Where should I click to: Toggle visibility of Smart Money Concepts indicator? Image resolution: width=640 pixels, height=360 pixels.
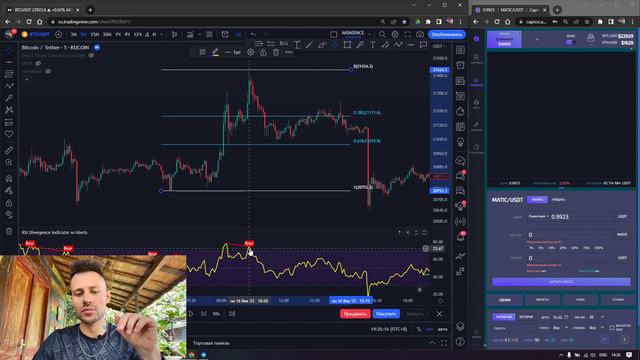tap(91, 56)
